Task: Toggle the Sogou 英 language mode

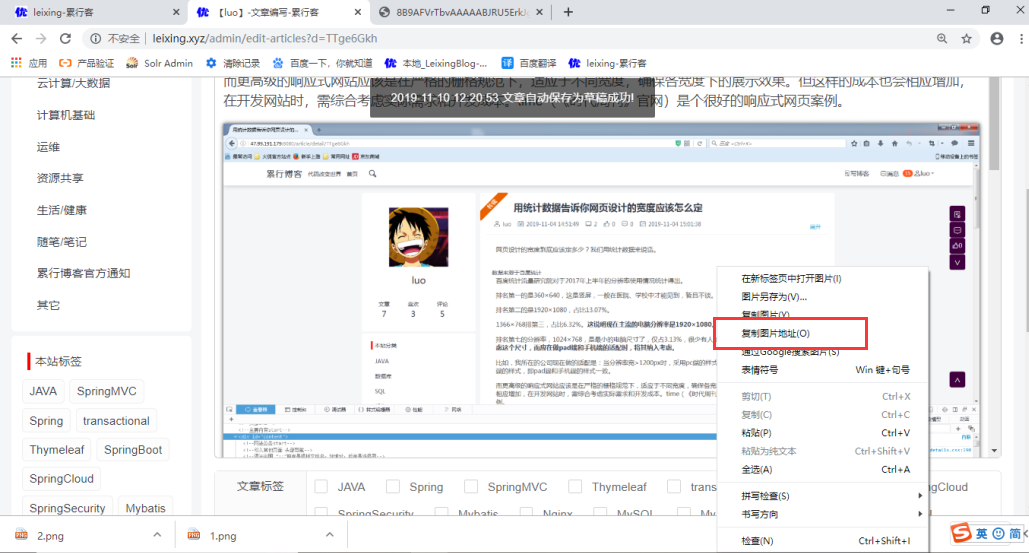Action: tap(982, 533)
